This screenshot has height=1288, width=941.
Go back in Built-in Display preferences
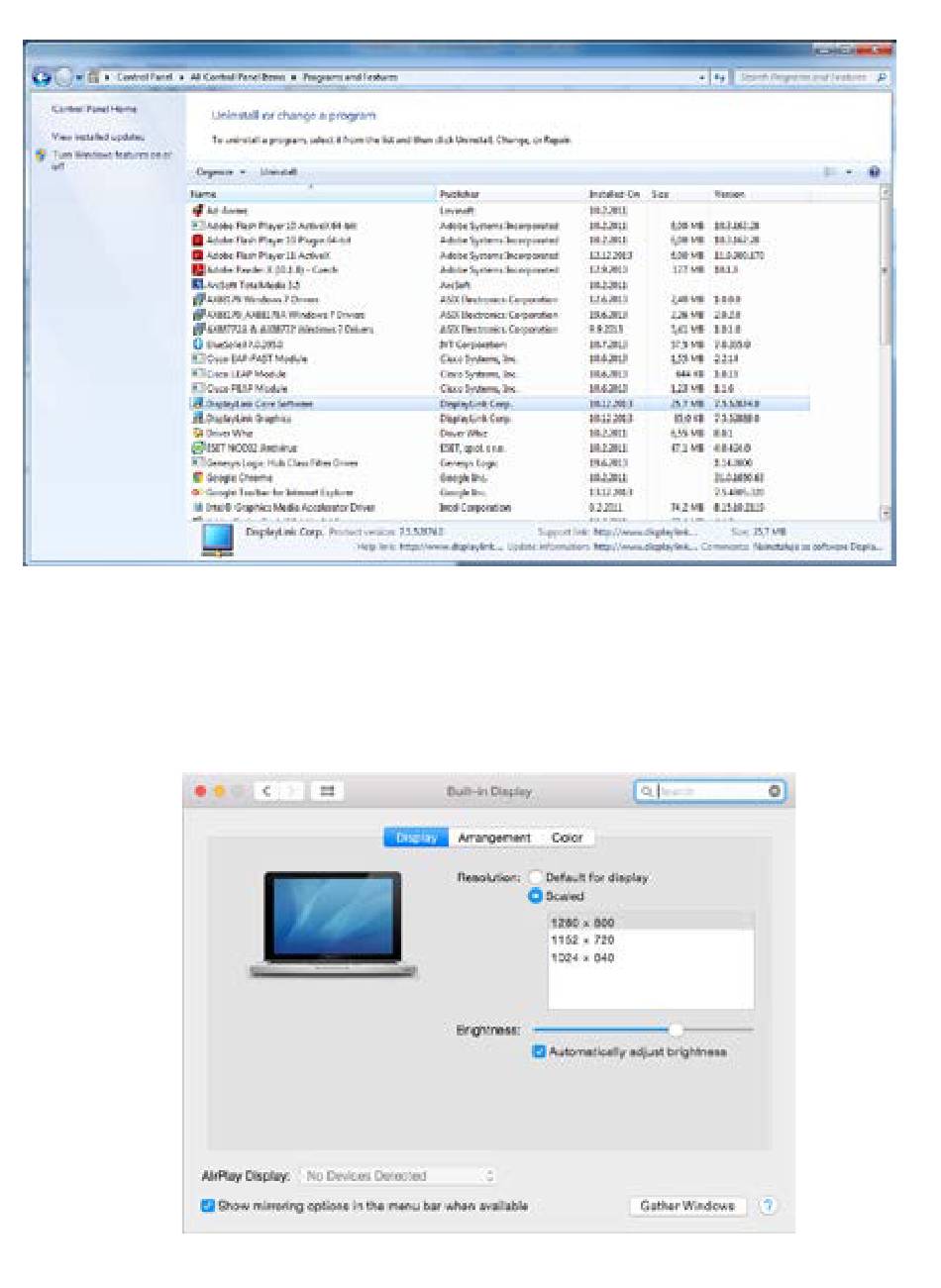point(267,791)
